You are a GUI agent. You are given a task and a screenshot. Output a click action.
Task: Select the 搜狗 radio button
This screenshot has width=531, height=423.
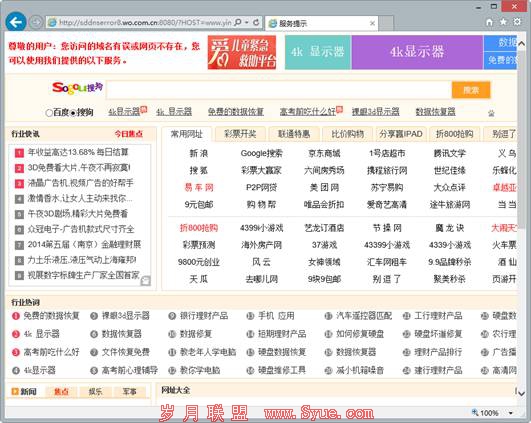[x=73, y=113]
